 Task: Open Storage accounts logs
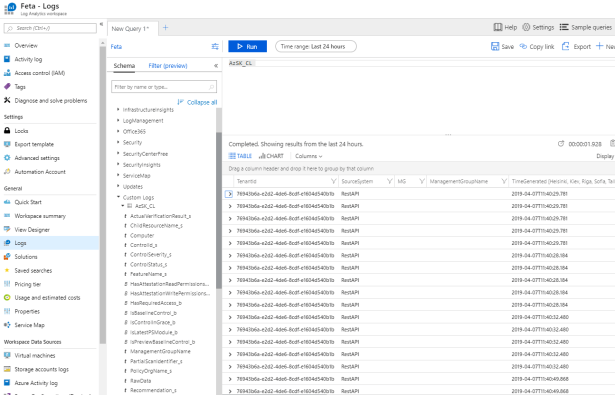pyautogui.click(x=41, y=370)
